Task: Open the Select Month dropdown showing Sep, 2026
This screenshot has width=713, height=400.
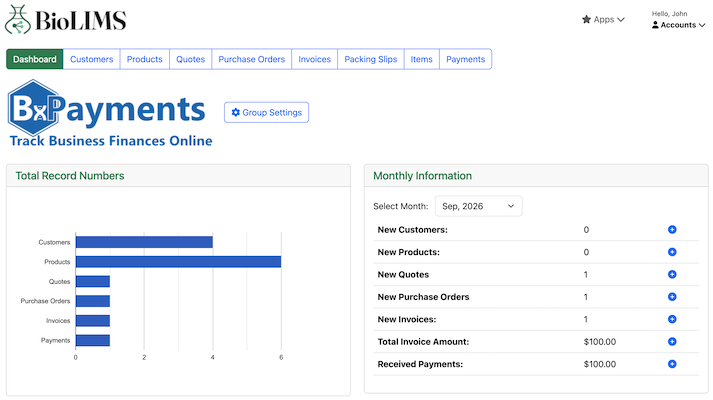Action: 478,206
